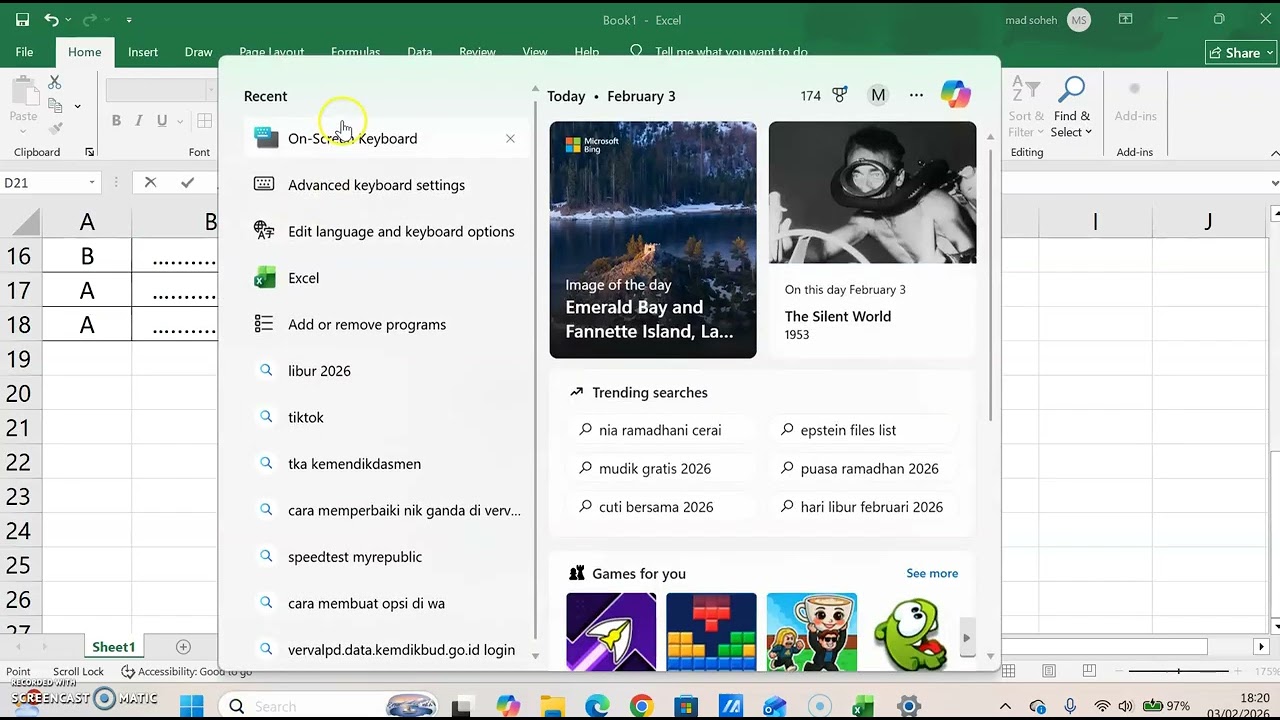Screen dimensions: 1280x720
Task: Open Microsoft Rewards points 174 badge
Action: click(824, 95)
